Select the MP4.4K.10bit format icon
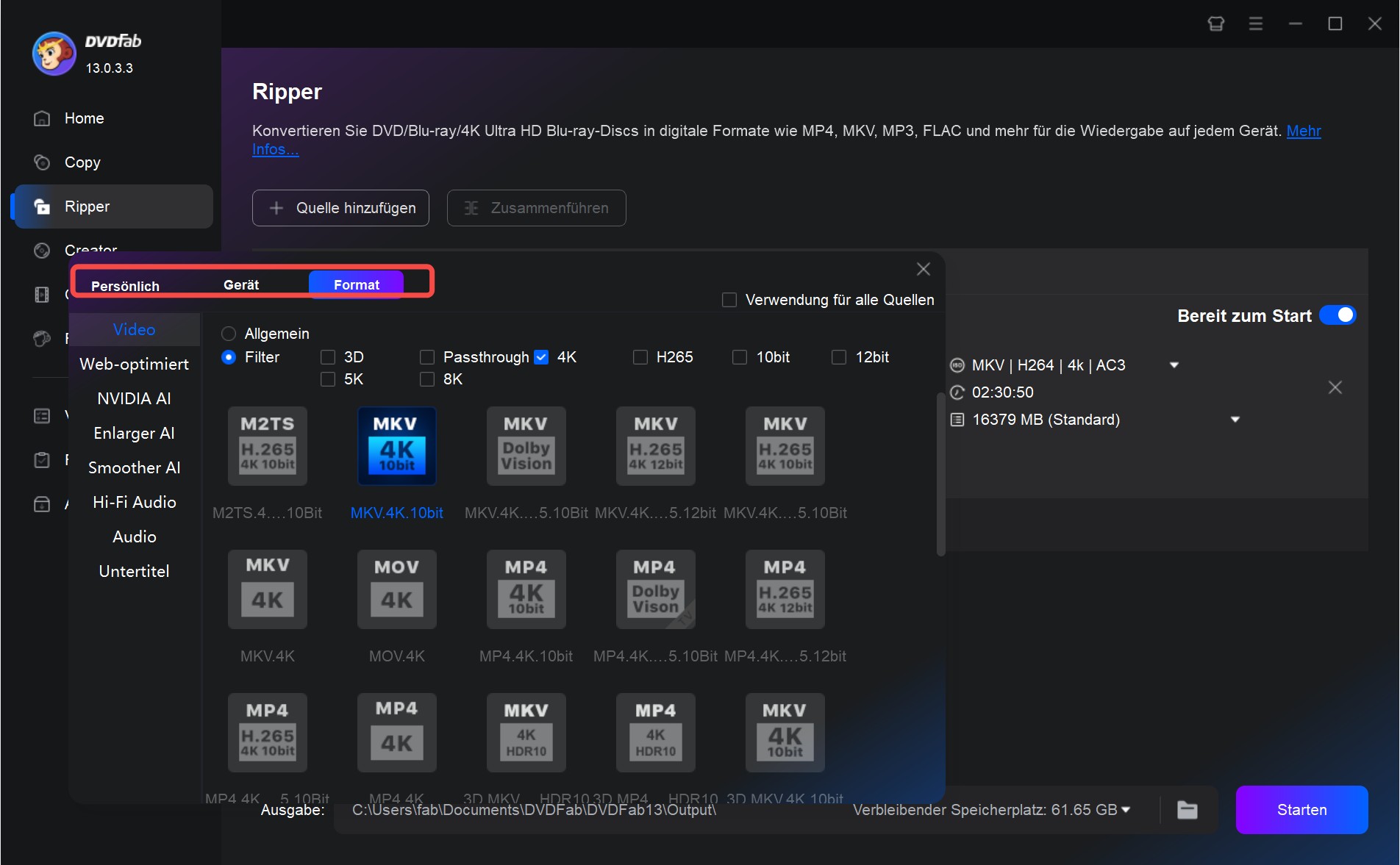This screenshot has width=1400, height=865. coord(526,589)
